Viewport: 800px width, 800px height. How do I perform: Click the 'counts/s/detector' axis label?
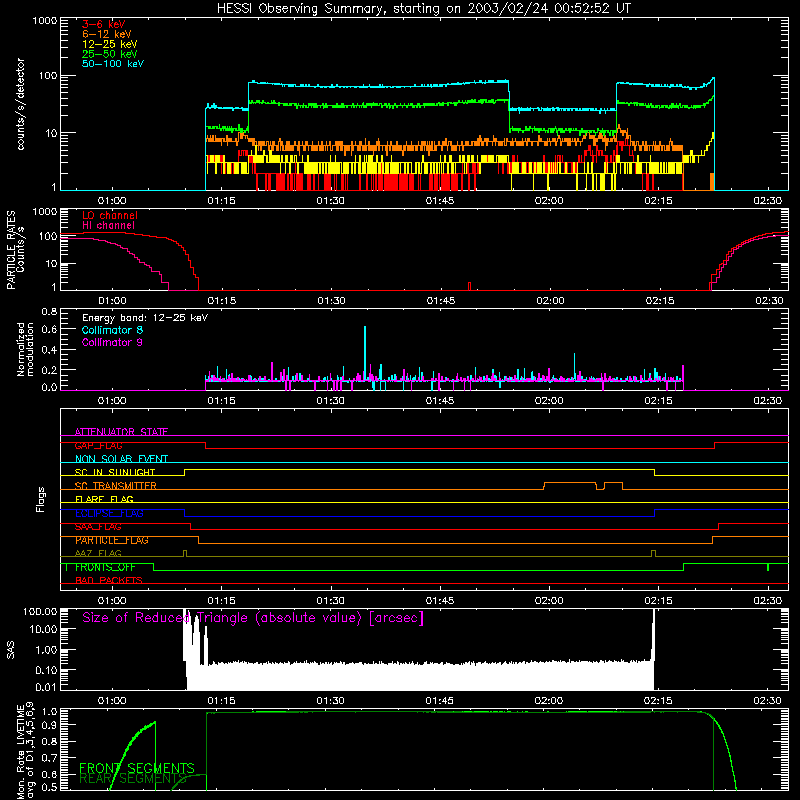20,104
